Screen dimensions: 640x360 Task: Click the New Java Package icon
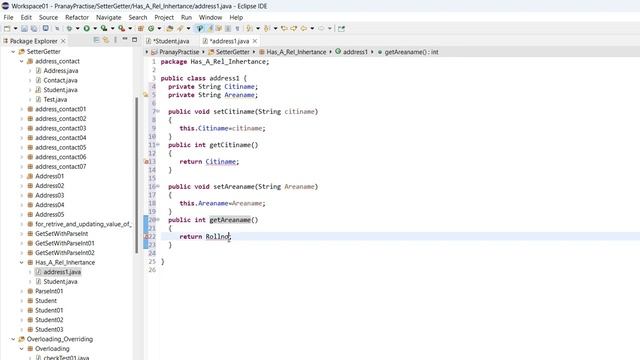point(140,29)
